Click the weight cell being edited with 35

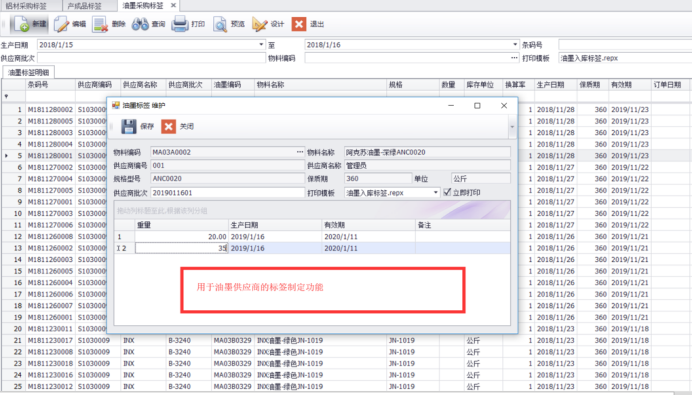point(181,248)
